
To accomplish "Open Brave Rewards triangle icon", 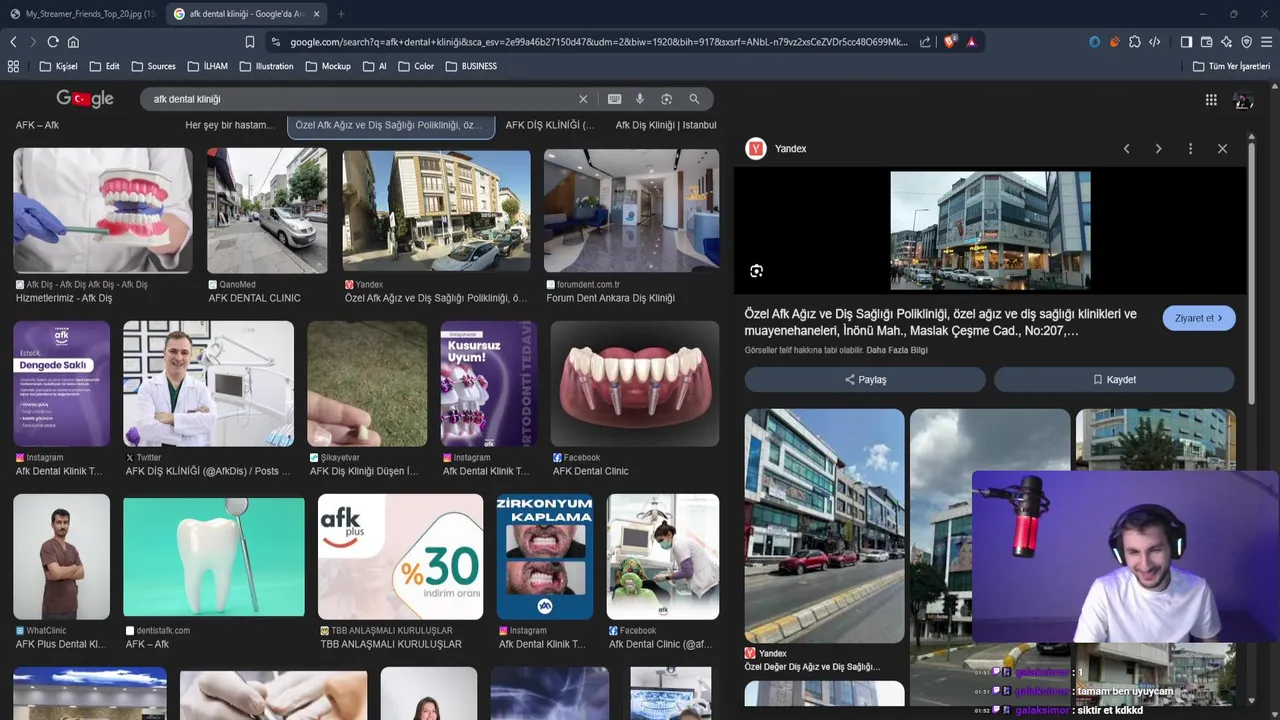I will coord(971,42).
